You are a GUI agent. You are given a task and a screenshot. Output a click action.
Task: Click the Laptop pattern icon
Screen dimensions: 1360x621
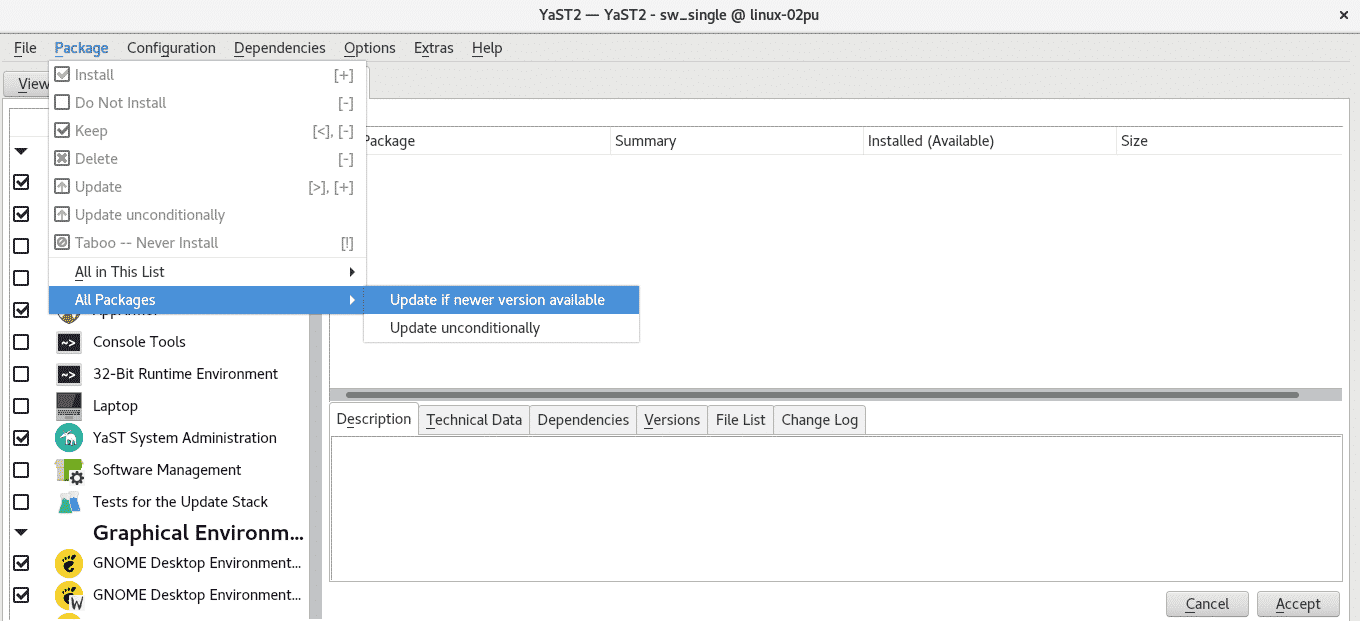(69, 406)
